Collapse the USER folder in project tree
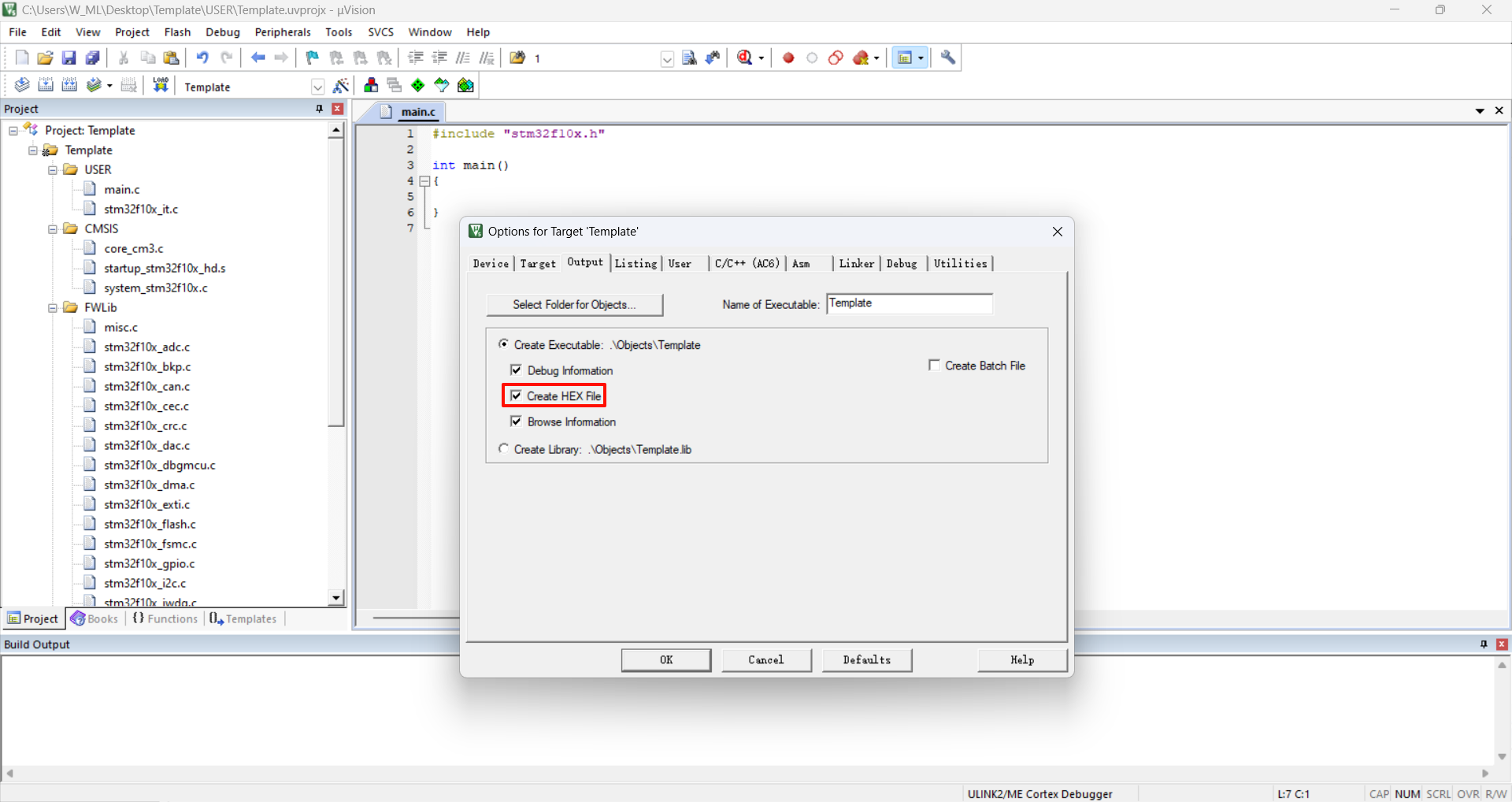The image size is (1512, 802). click(53, 170)
